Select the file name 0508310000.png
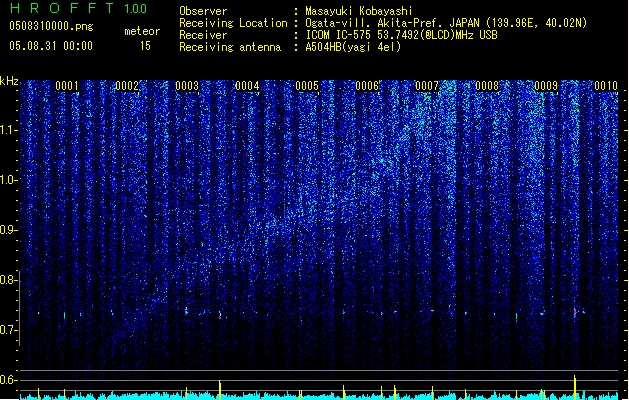629x400 pixels. (51, 26)
